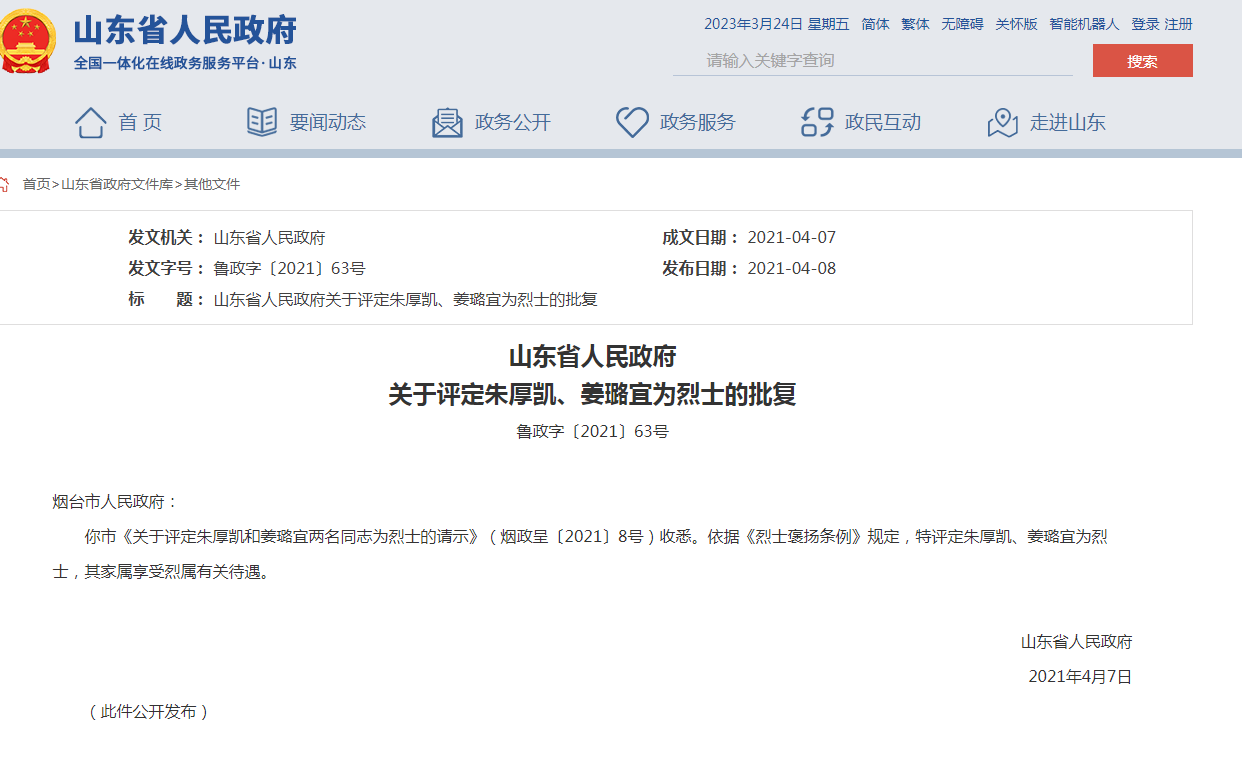Screen dimensions: 1242x758
Task: Click the 走进山东 location pin icon
Action: pos(1001,123)
